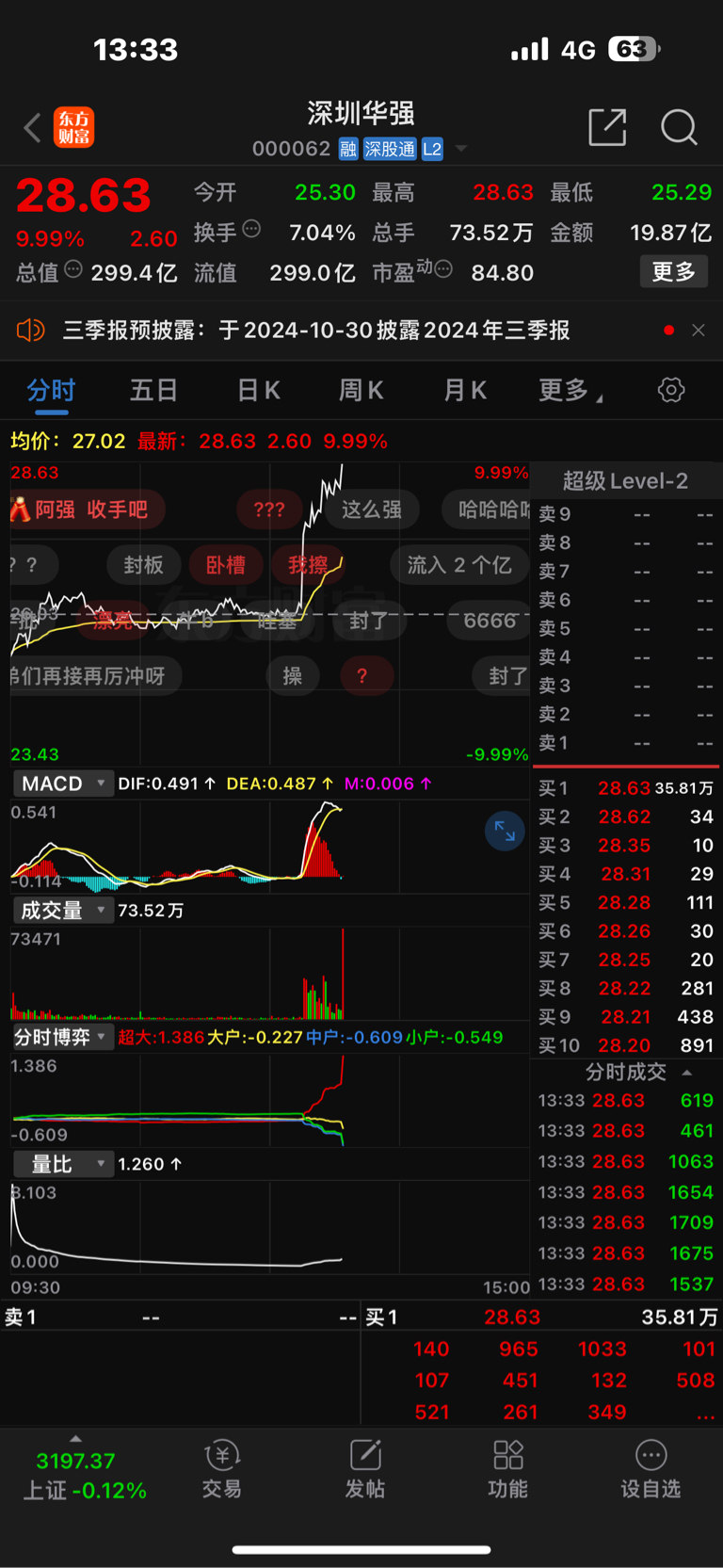The height and width of the screenshot is (1568, 723).
Task: Open 更多 quote details button
Action: (x=673, y=272)
